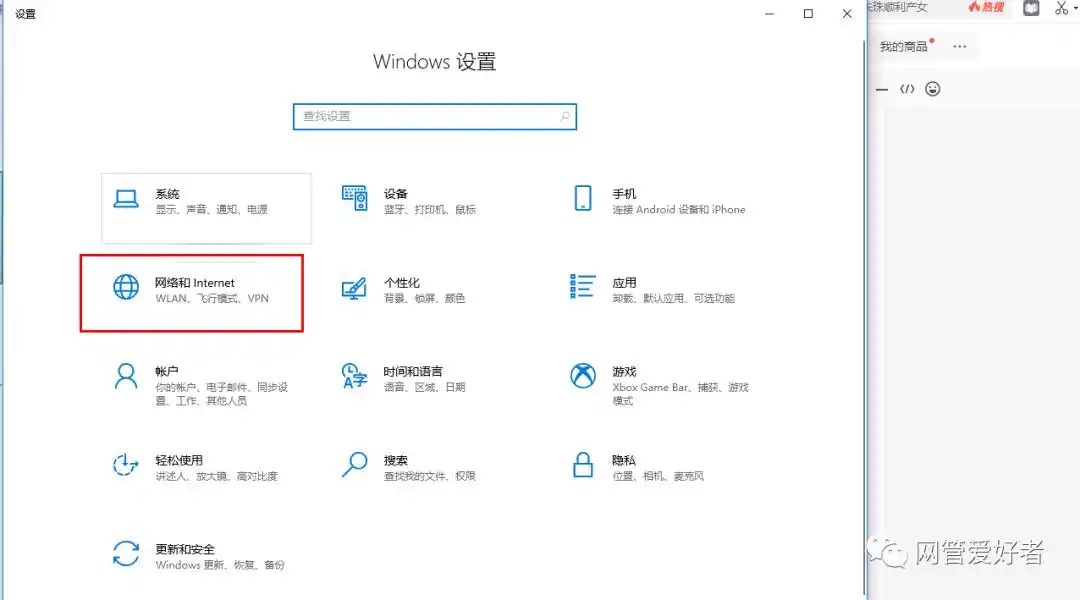Open the 网络和 Internet globe icon
Image resolution: width=1080 pixels, height=600 pixels.
tap(125, 289)
